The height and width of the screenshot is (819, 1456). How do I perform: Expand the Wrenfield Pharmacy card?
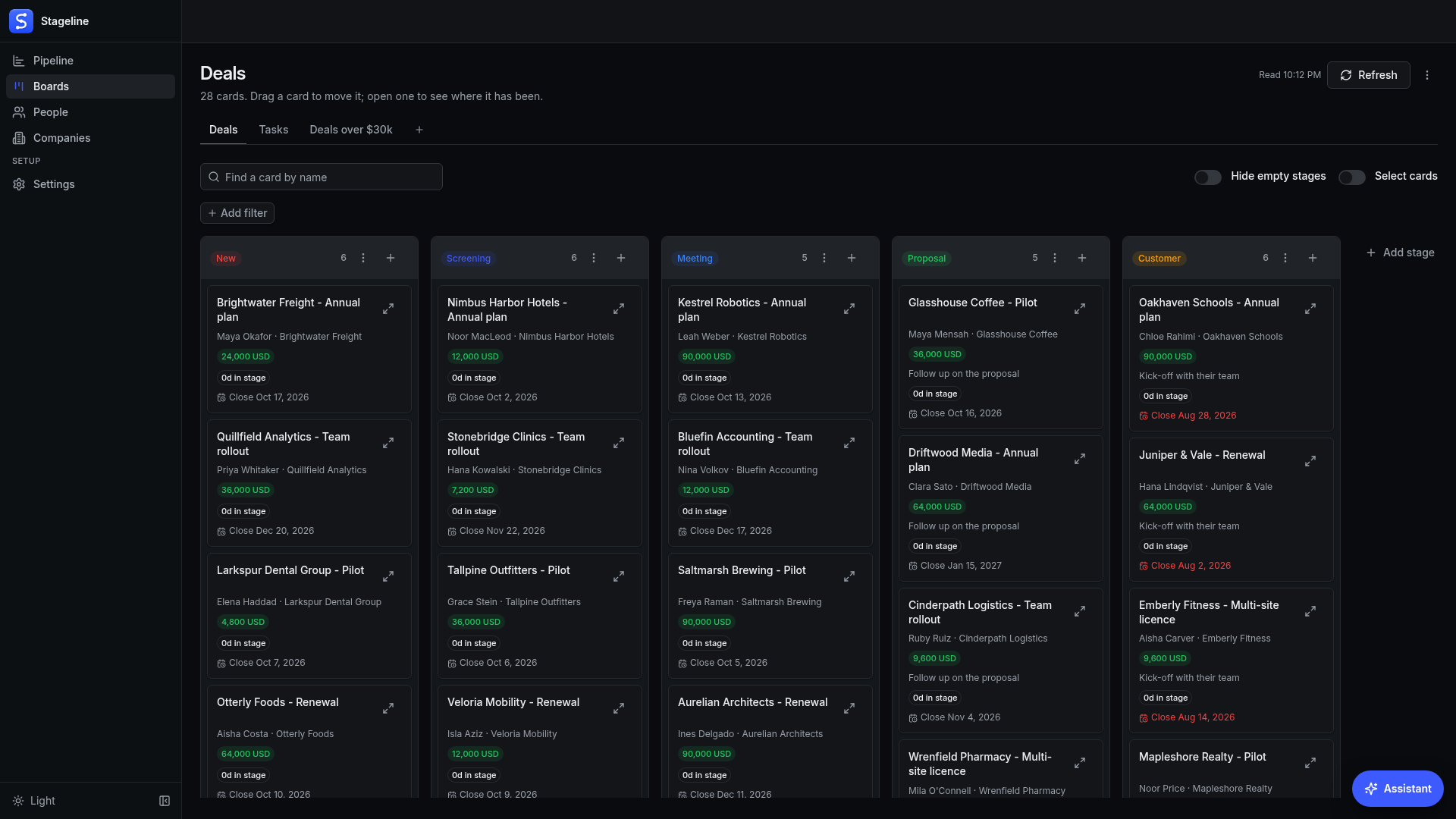[x=1080, y=763]
